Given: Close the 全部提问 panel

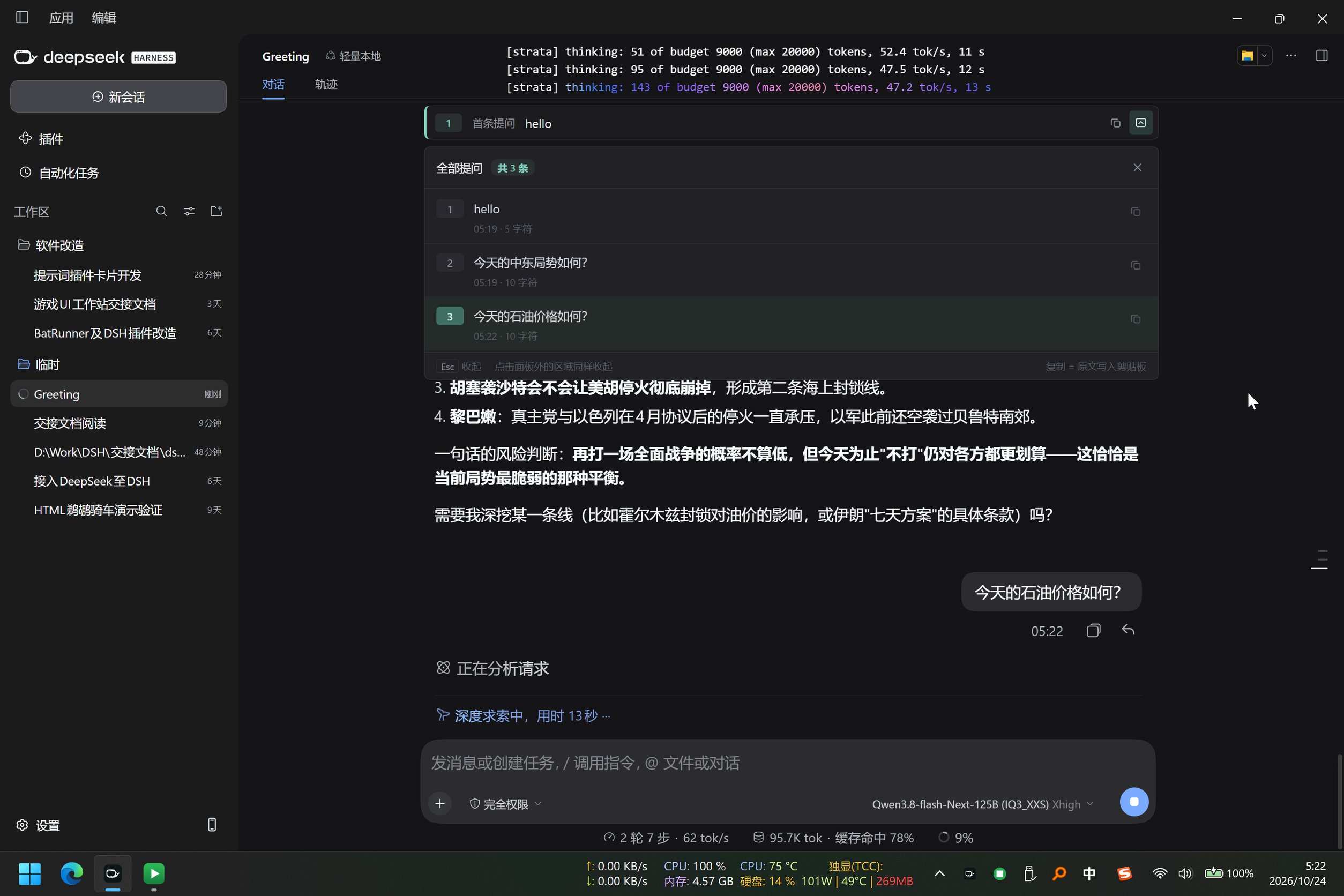Looking at the screenshot, I should click(1137, 167).
